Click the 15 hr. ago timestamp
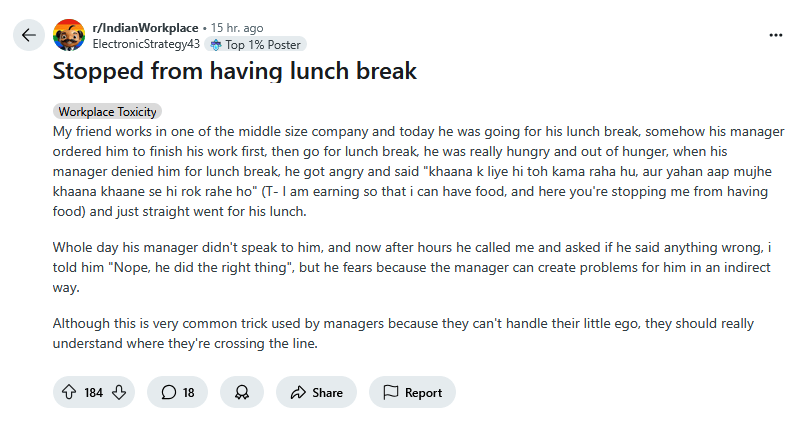The height and width of the screenshot is (423, 798). pos(237,28)
